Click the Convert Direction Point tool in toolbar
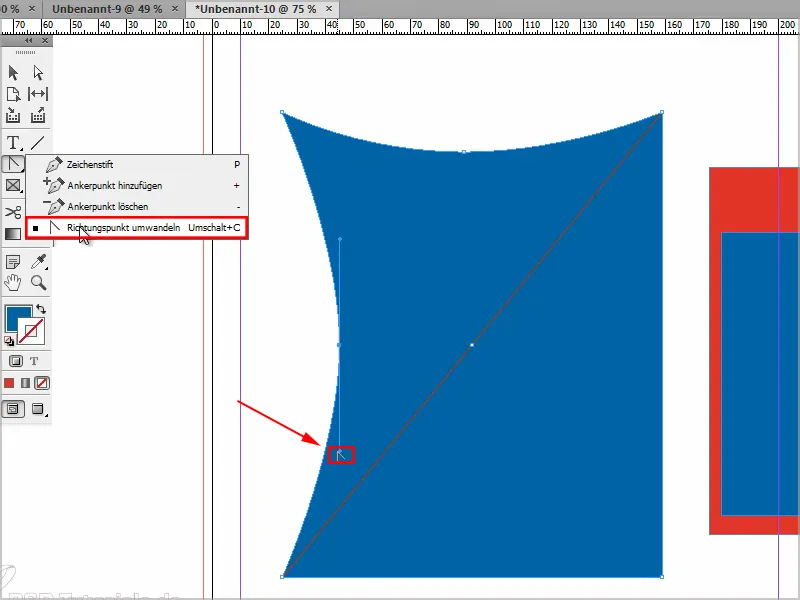Image resolution: width=800 pixels, height=600 pixels. [13, 164]
